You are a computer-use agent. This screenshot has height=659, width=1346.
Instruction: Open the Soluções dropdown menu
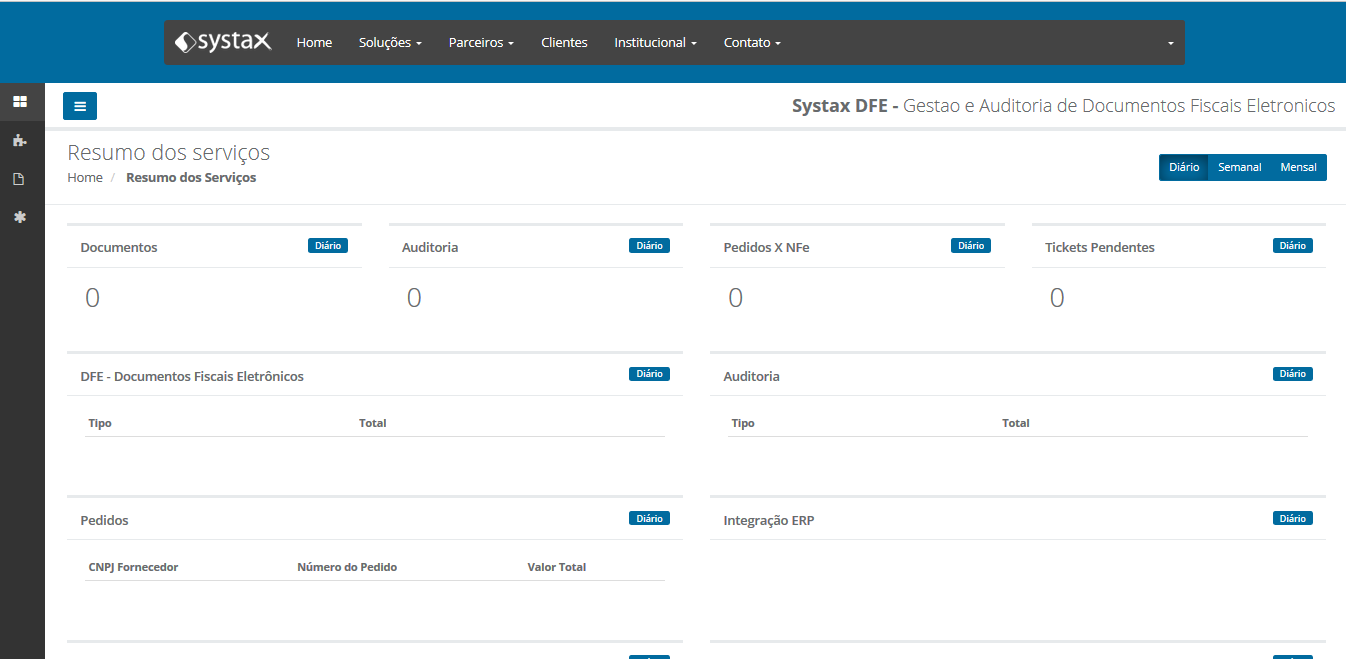(390, 43)
